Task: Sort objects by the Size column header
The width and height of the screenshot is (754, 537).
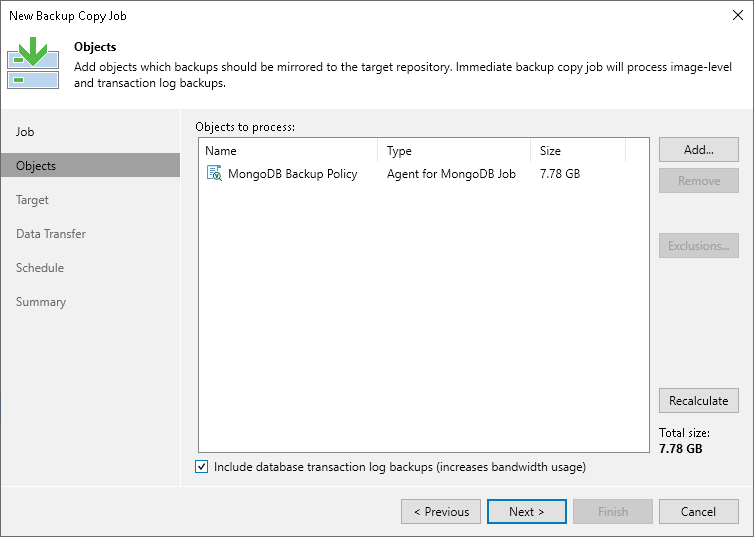Action: [x=578, y=150]
